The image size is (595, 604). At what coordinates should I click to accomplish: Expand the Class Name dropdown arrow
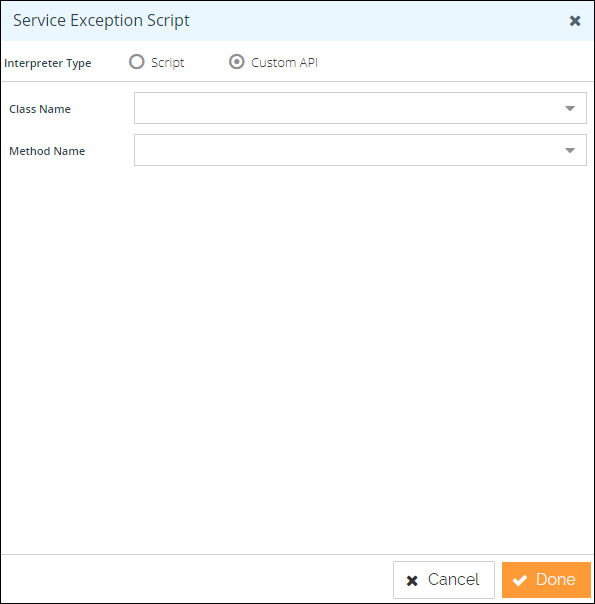click(570, 108)
